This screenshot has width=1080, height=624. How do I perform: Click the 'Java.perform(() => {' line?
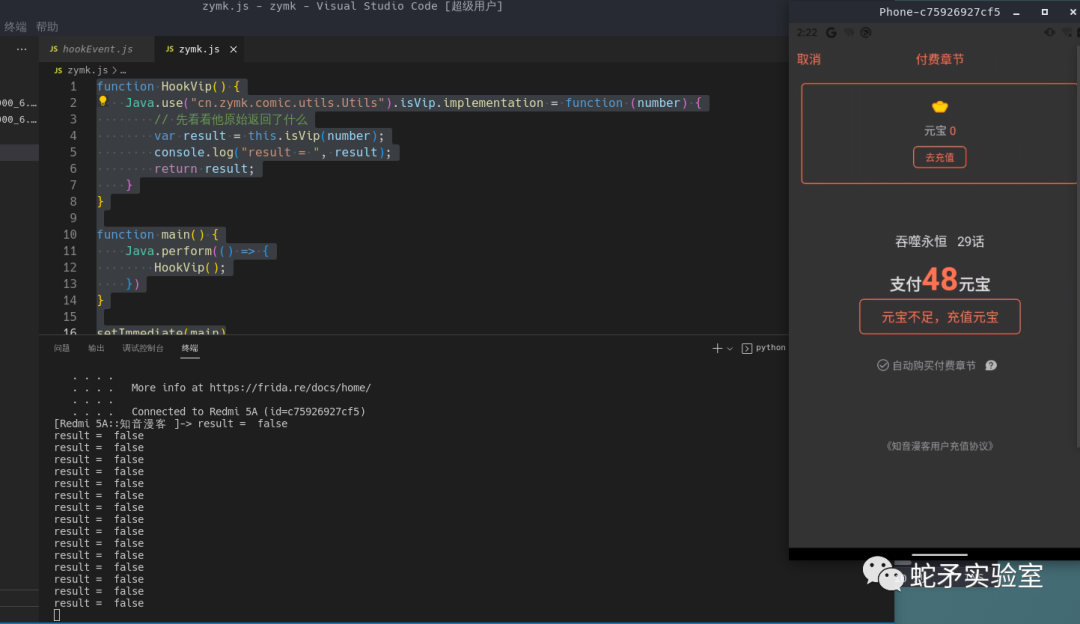(197, 251)
